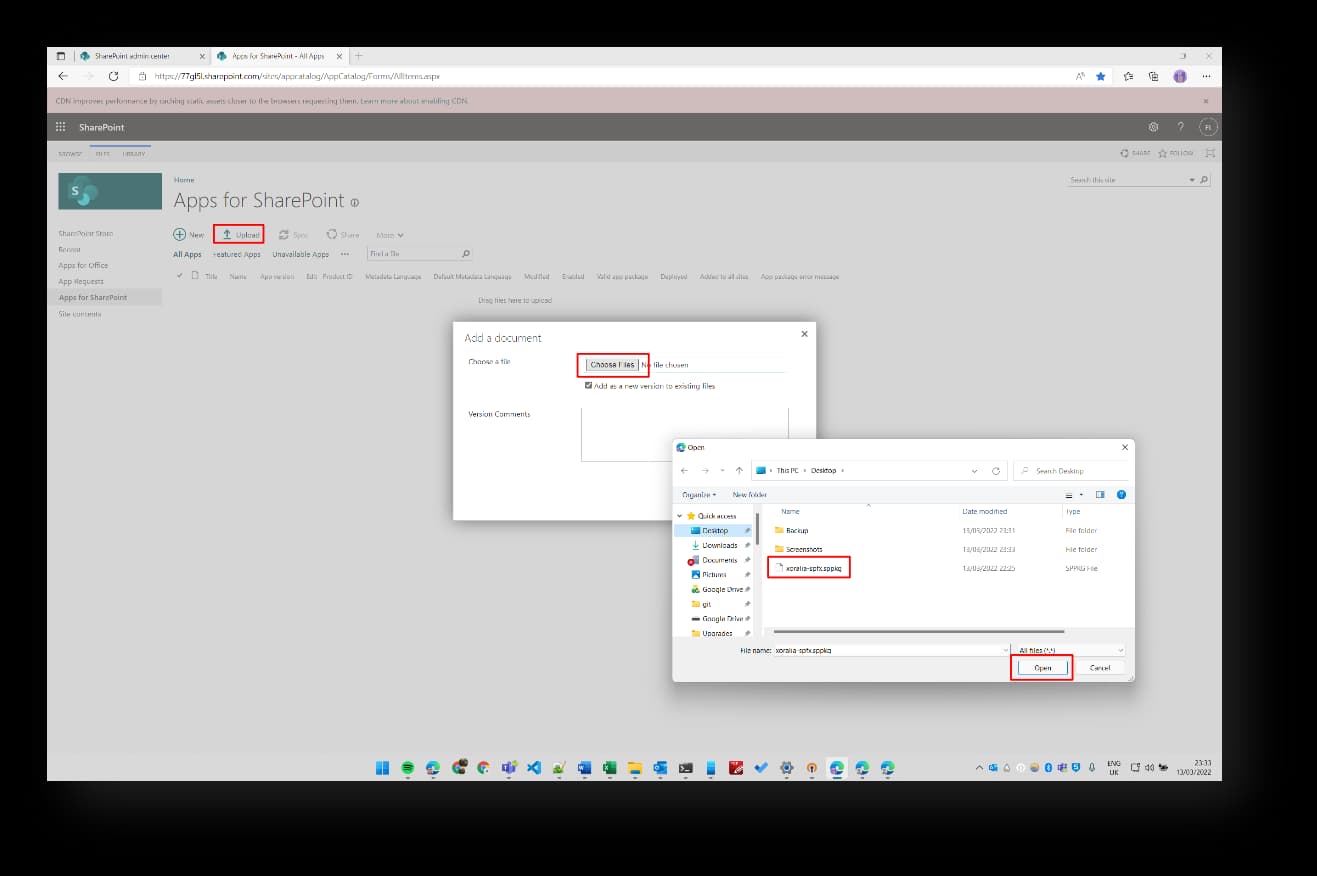Select Documents in Quick access
1317x876 pixels.
720,560
